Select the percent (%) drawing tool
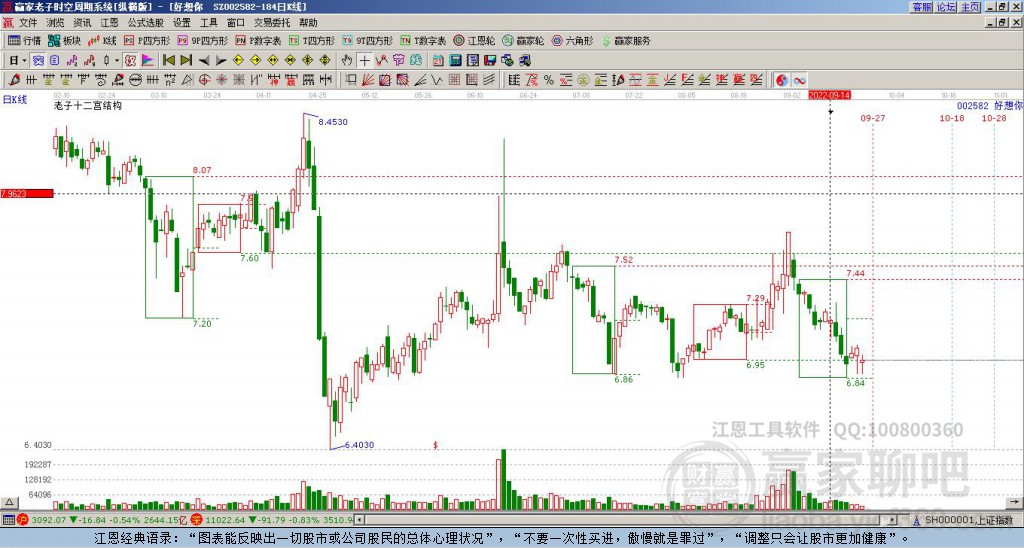 (x=549, y=80)
